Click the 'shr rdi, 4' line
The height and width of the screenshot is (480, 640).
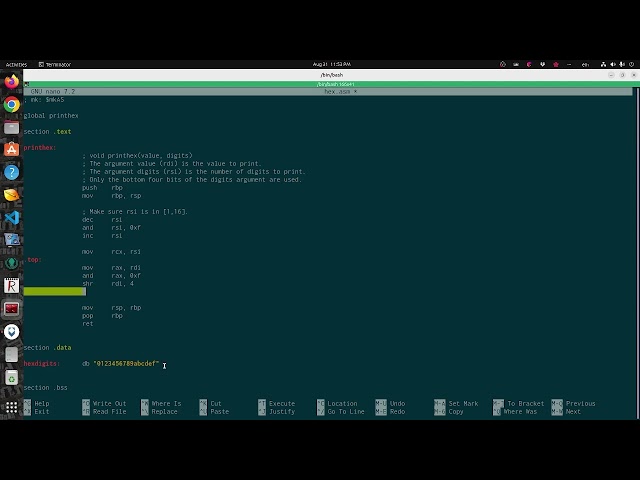point(108,283)
